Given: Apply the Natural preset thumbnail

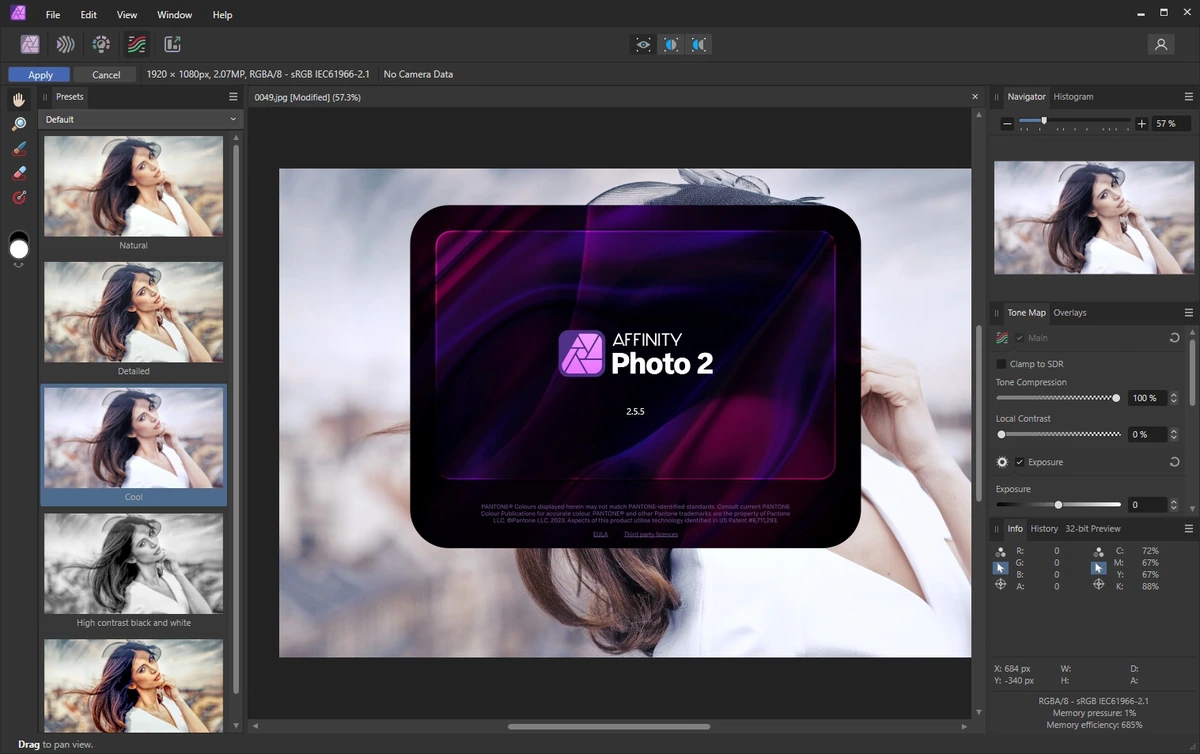Looking at the screenshot, I should [134, 186].
